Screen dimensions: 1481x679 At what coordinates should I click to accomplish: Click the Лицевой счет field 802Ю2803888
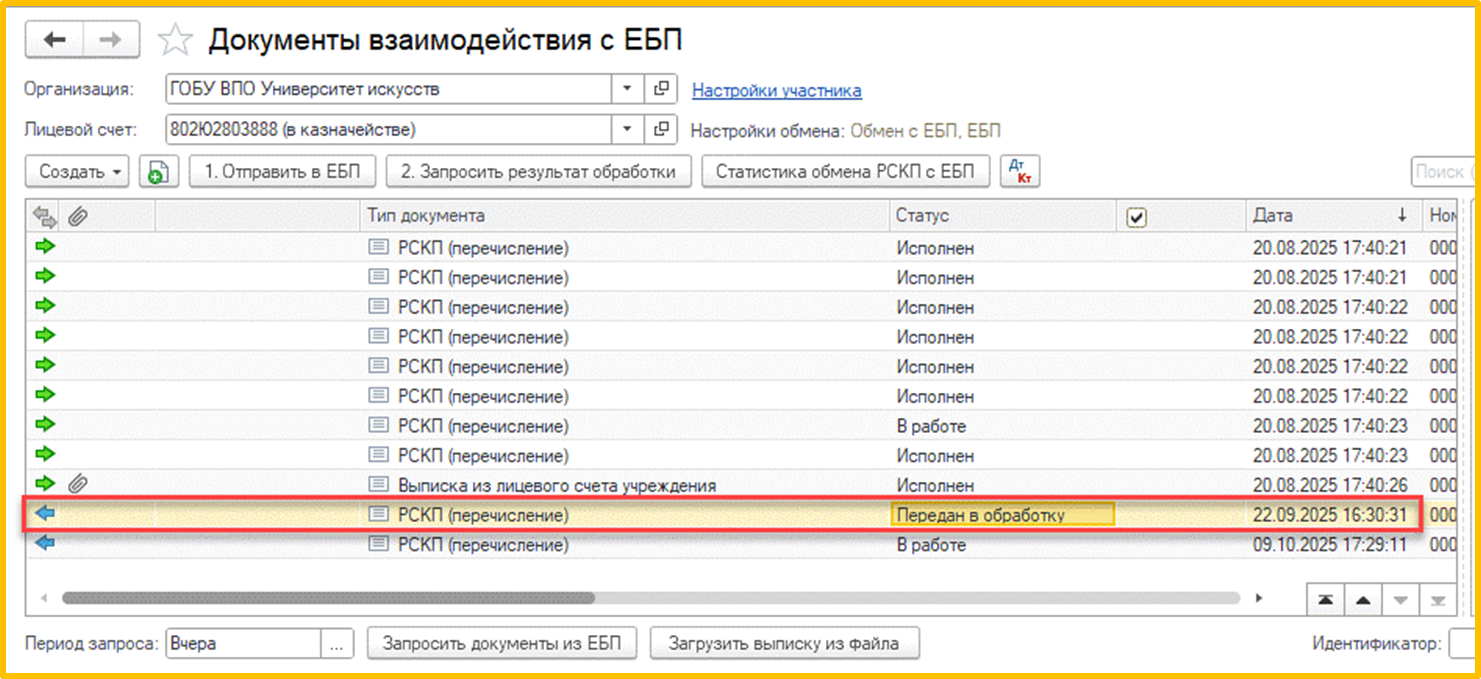pos(389,129)
